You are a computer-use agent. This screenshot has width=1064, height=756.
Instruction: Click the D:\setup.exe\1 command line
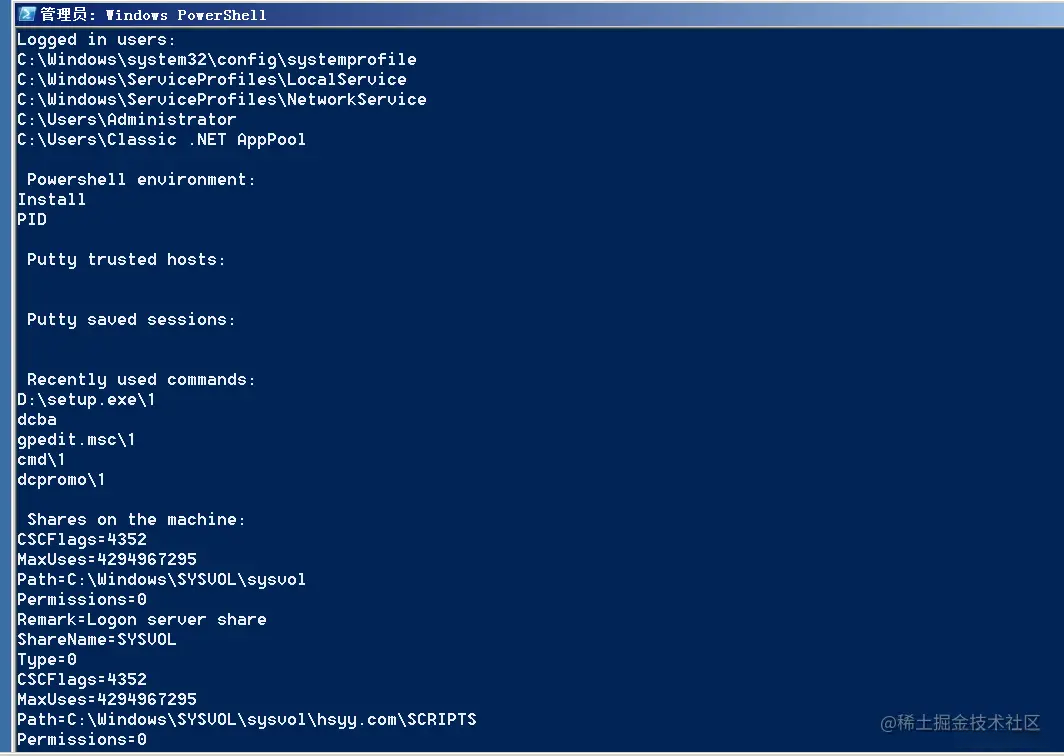point(86,400)
